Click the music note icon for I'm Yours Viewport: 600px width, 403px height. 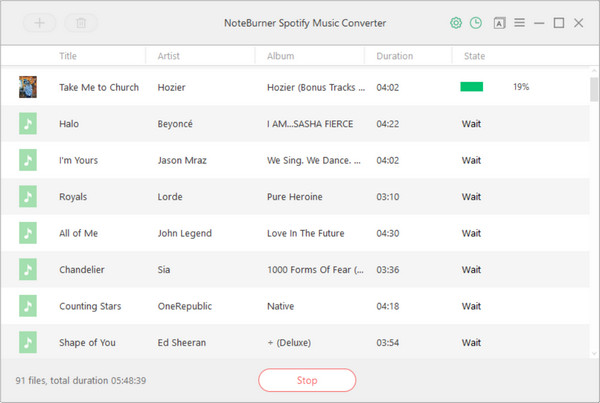(x=28, y=160)
